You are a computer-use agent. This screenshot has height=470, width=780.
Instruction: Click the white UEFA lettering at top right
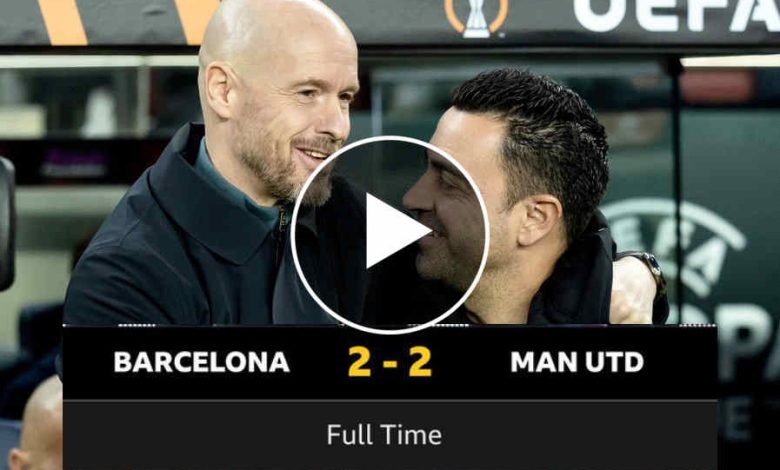677,13
